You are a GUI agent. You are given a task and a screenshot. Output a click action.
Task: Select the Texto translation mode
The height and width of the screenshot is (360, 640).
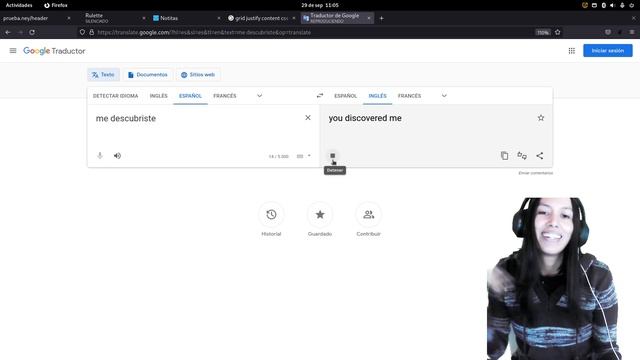click(103, 75)
